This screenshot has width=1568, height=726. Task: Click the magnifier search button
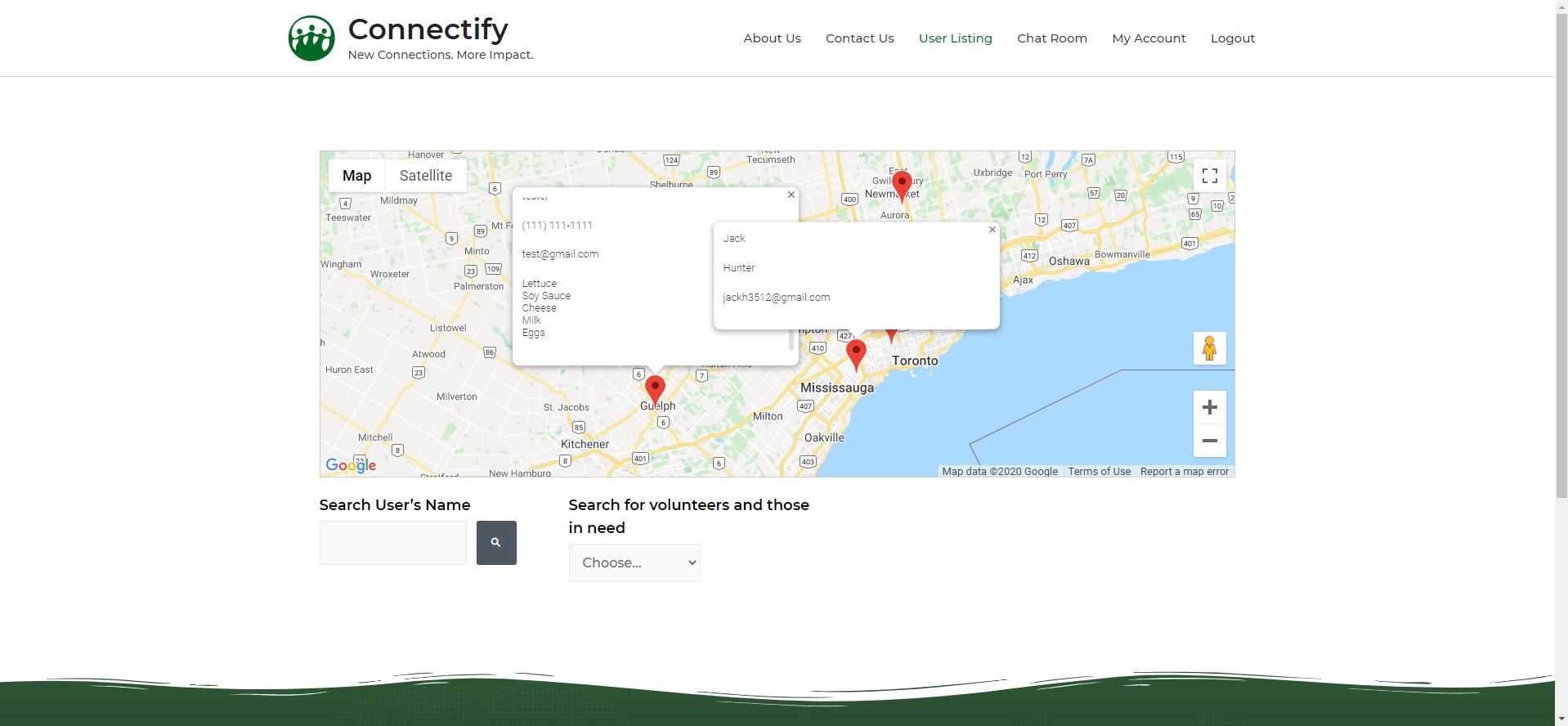click(x=496, y=543)
